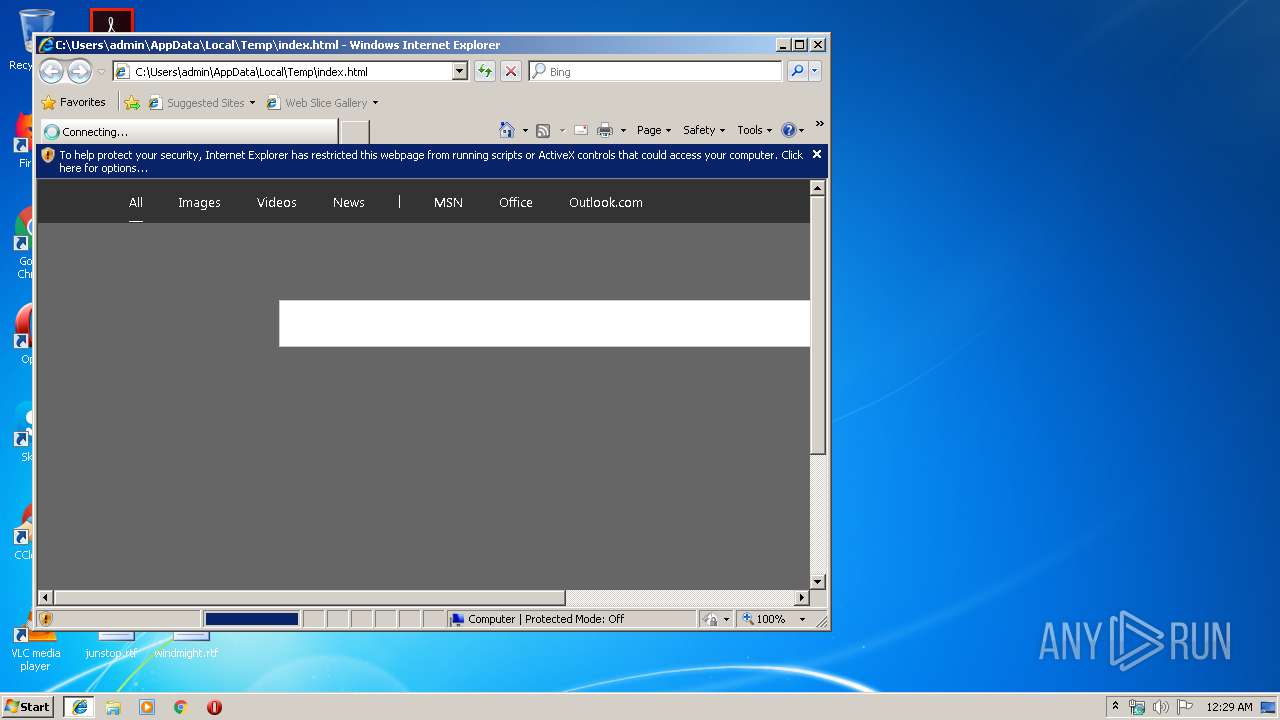Click the Read Mail envelope icon

580,130
